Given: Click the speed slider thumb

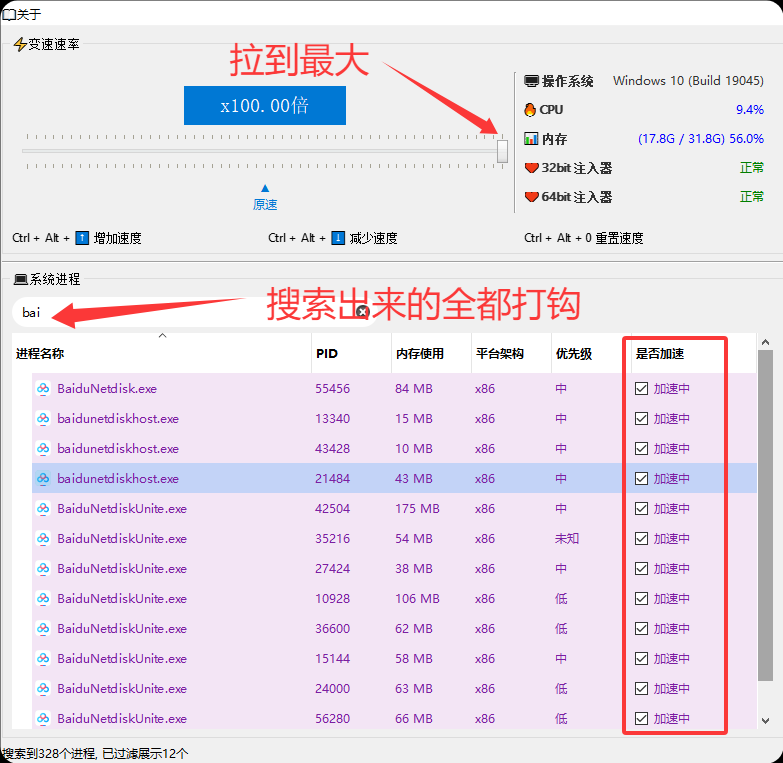Looking at the screenshot, I should (502, 151).
